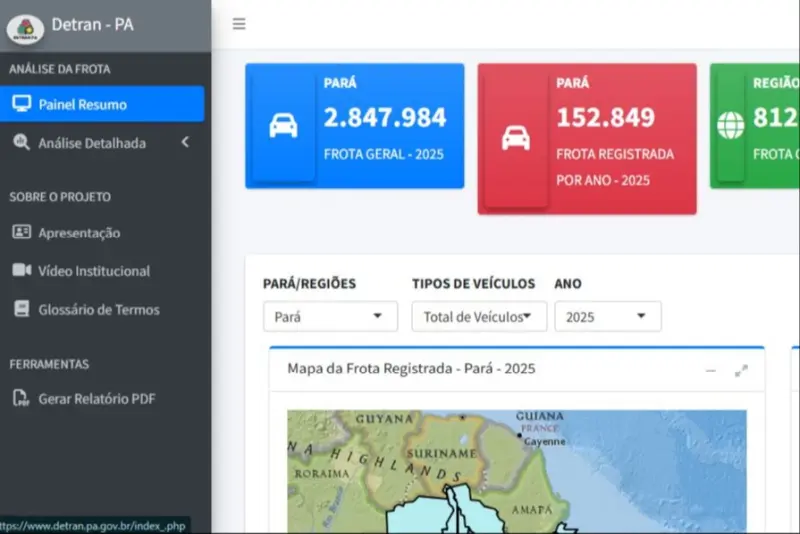Open the Apresentação menu item

tap(79, 232)
